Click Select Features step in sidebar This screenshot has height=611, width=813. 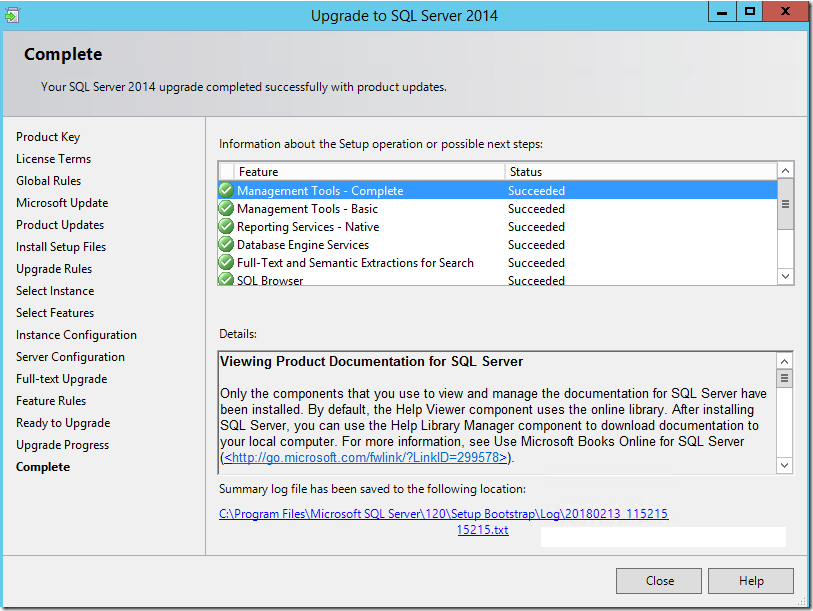55,313
